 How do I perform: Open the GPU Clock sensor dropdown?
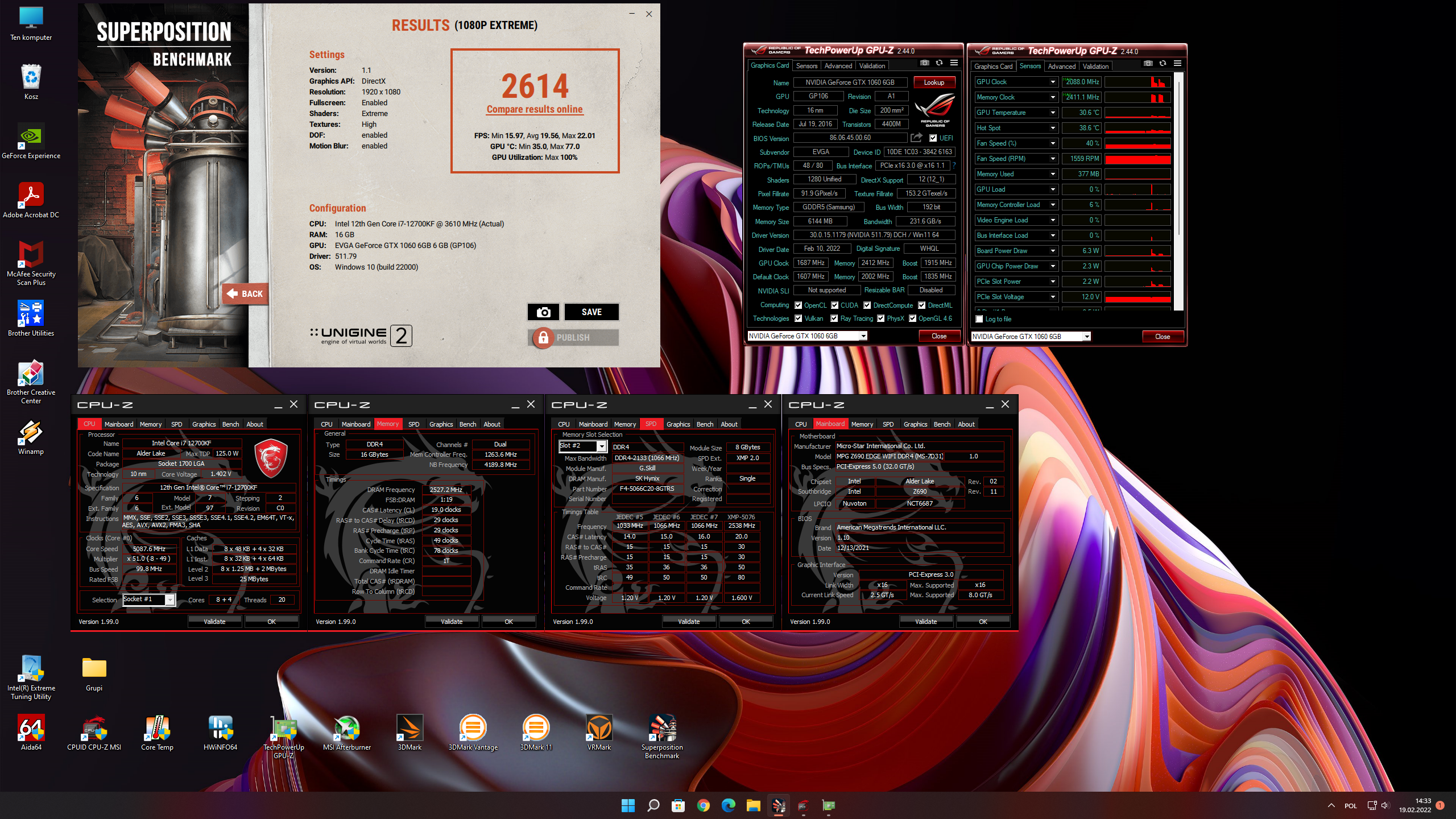[1053, 82]
